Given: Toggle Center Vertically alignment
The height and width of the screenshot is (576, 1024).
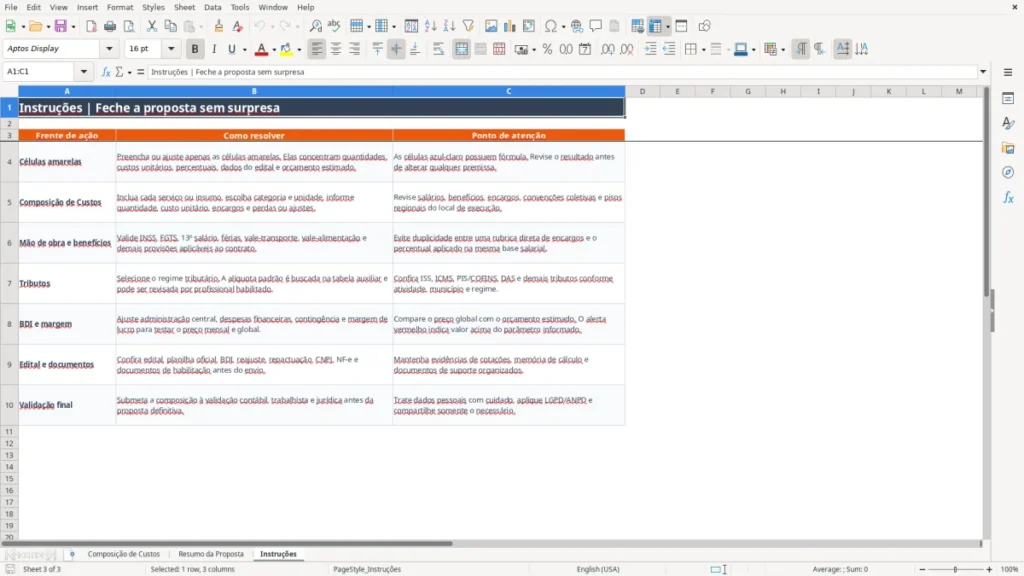Looking at the screenshot, I should click(396, 49).
